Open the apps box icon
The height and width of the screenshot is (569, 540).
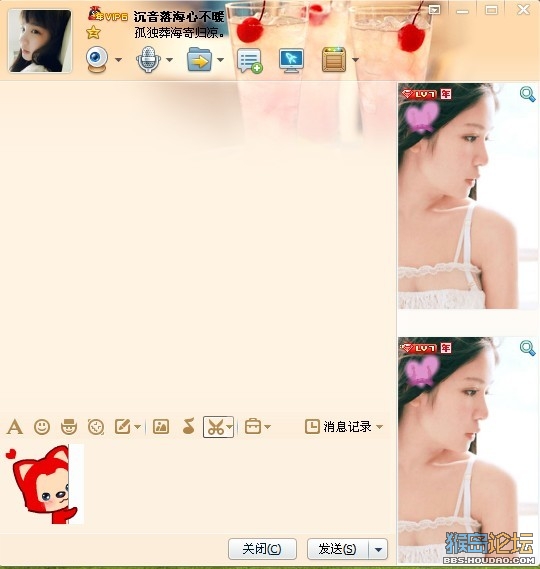[x=334, y=59]
